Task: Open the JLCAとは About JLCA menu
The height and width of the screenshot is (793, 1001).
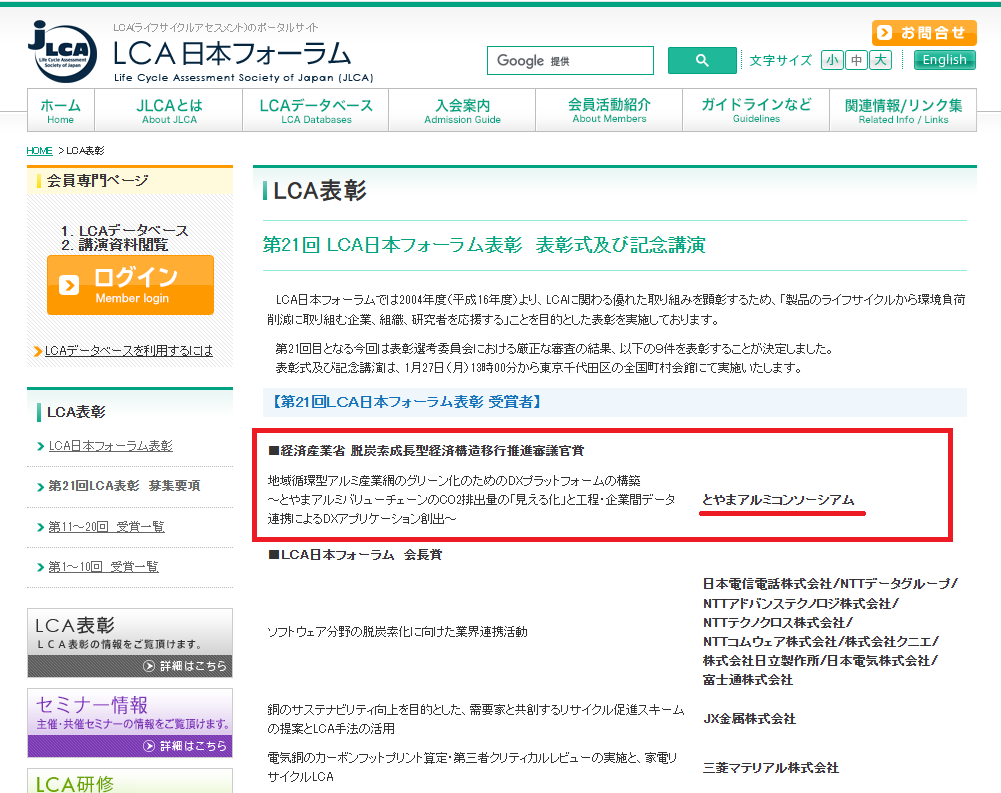Action: pos(169,110)
